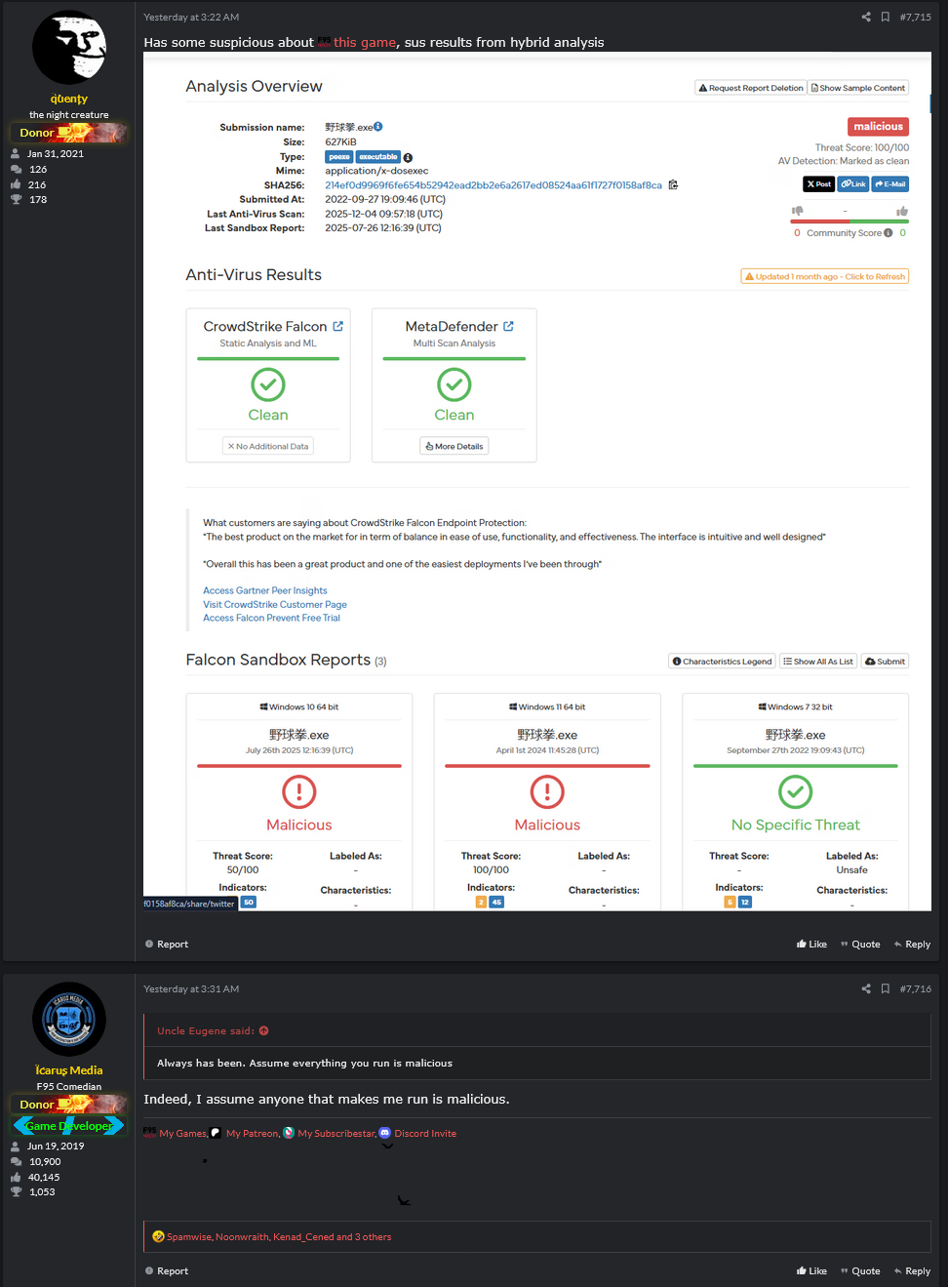Click qūenṭy's Donor banner
Screen dimensions: 948x1288
[x=69, y=133]
